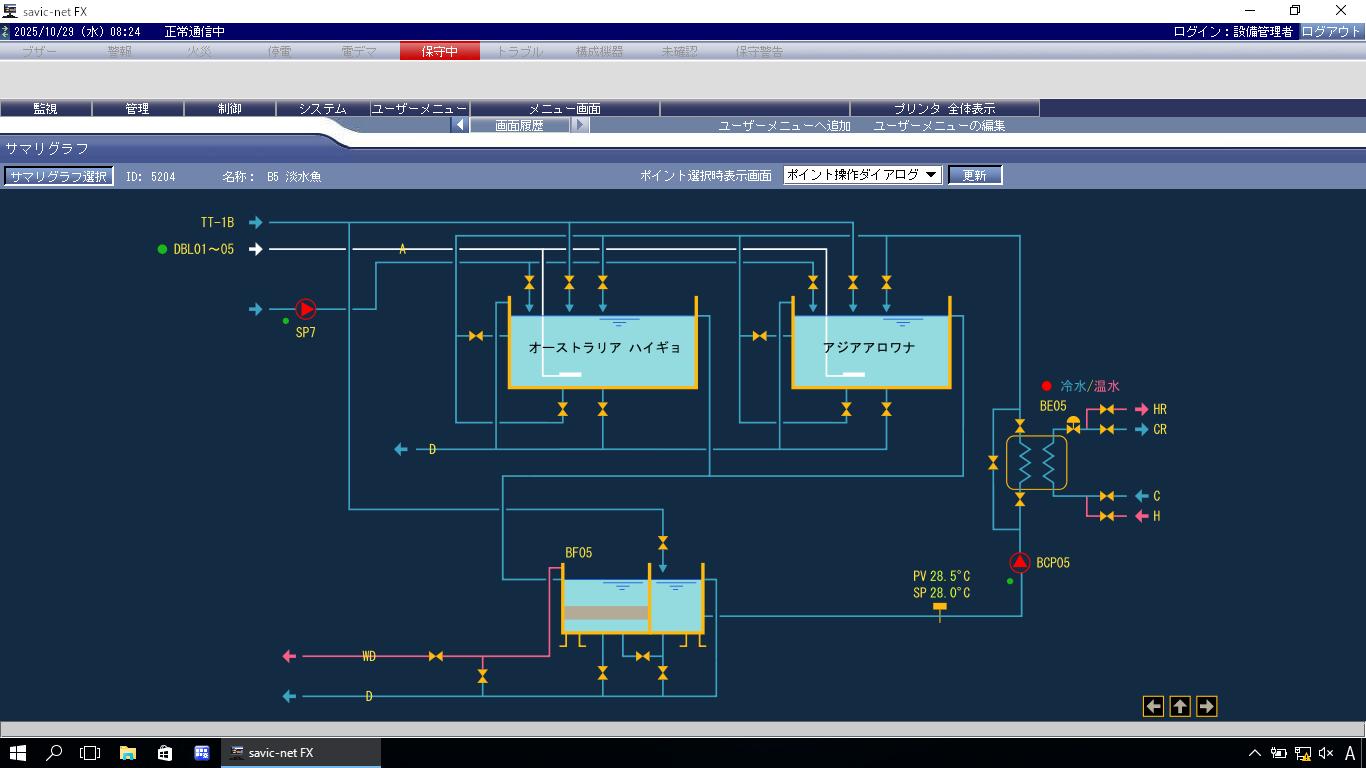Select the BE05 heat exchanger symbol
Screen dimensions: 1366x768
click(1036, 463)
